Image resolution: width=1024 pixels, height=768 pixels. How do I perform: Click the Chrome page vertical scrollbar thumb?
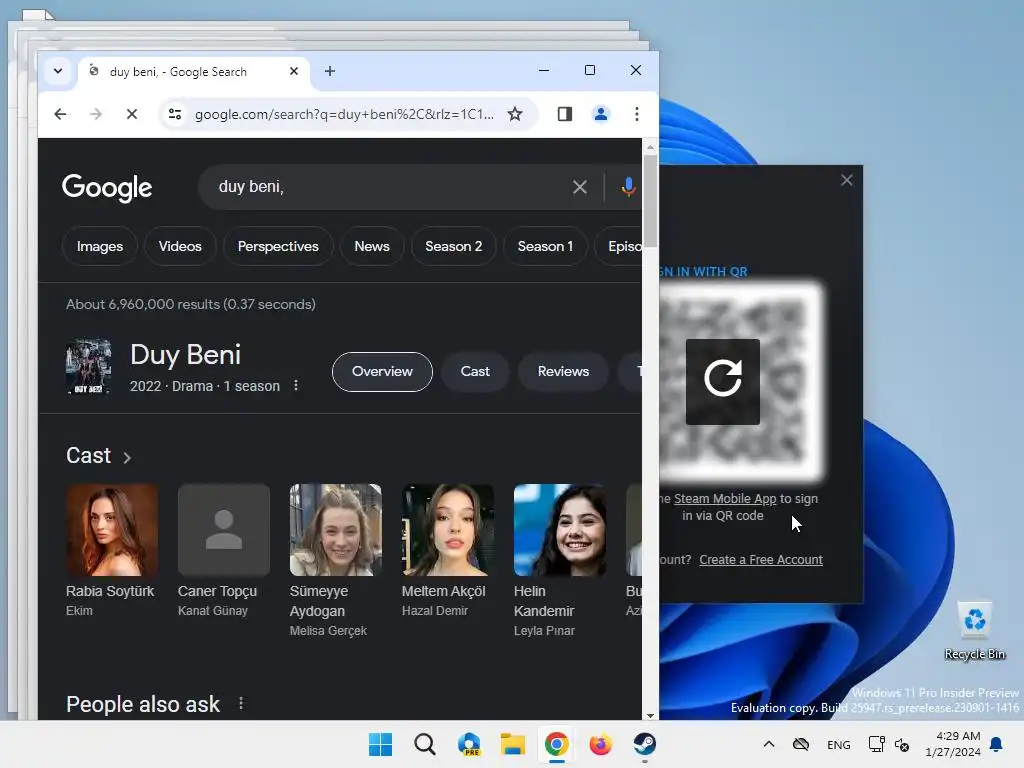(x=650, y=199)
